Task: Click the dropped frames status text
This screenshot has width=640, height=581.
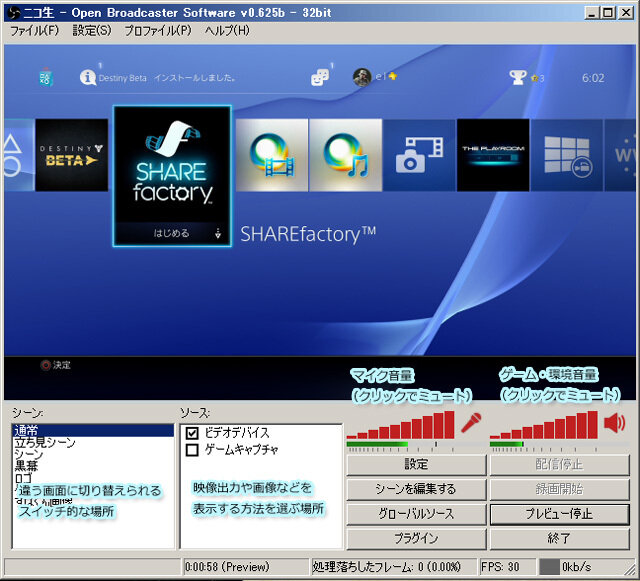Action: [387, 567]
